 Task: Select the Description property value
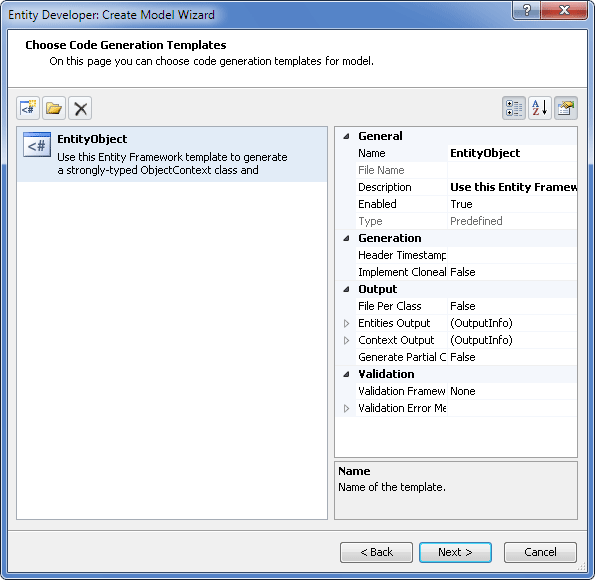pos(512,187)
